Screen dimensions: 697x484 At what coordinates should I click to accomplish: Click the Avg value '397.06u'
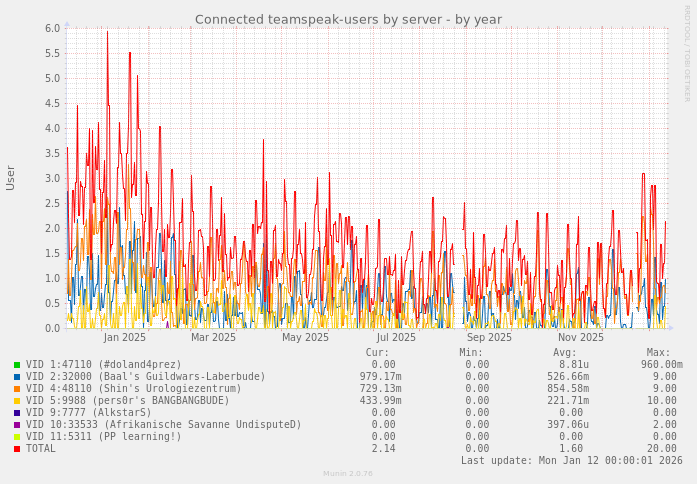coord(568,425)
